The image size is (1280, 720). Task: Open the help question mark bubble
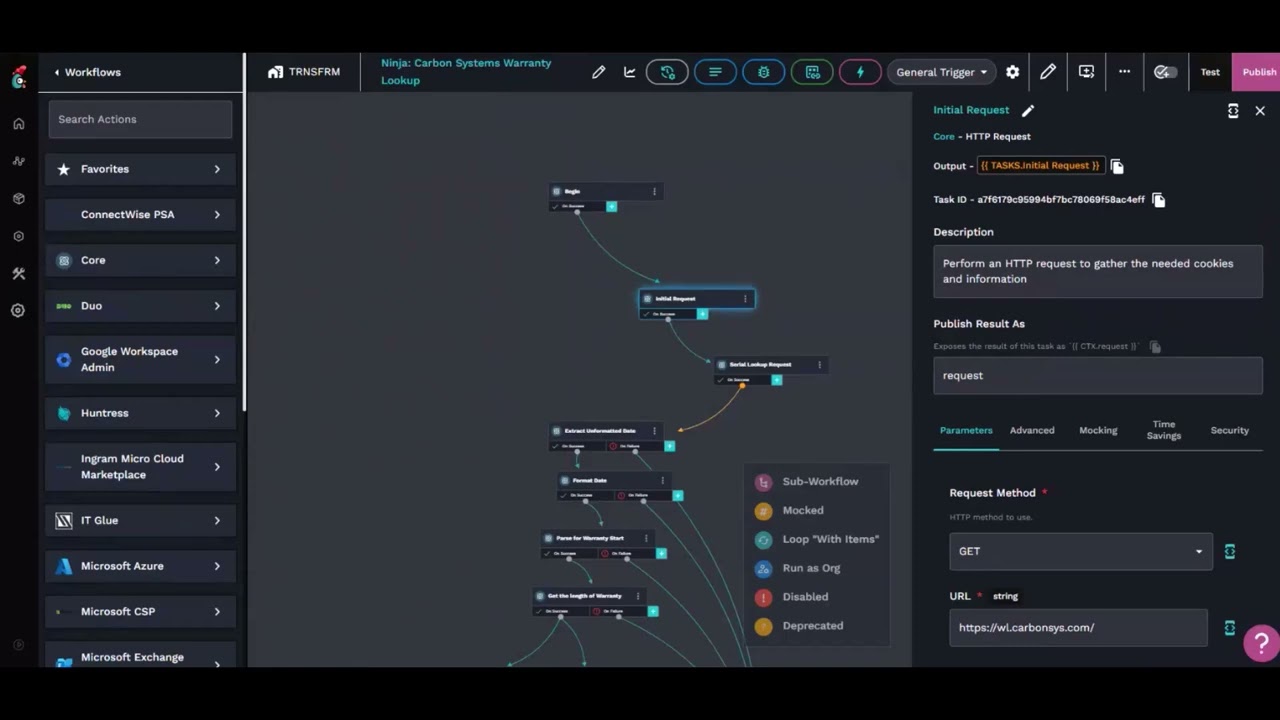click(1261, 643)
